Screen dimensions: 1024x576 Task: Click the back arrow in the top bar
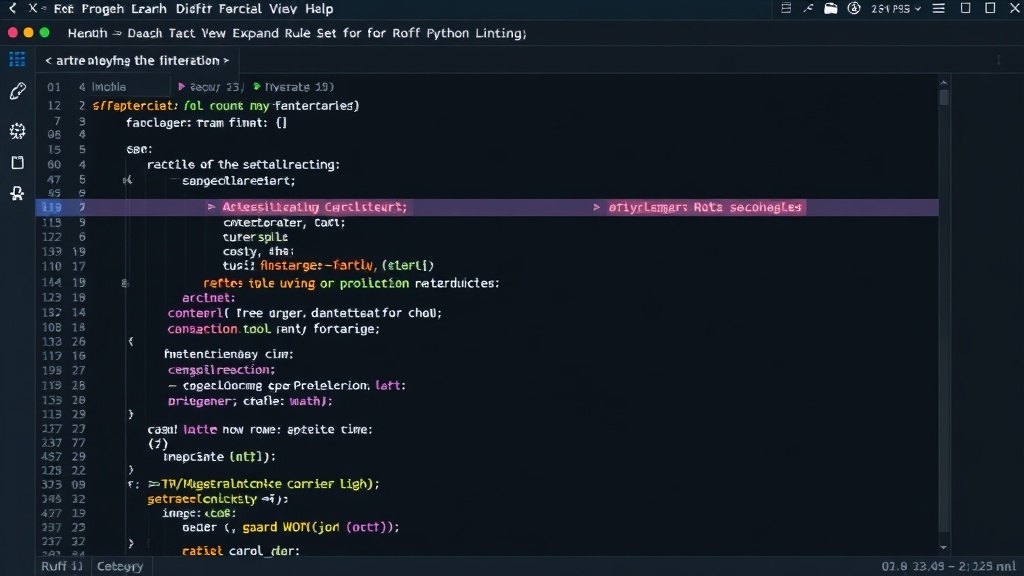click(x=12, y=8)
